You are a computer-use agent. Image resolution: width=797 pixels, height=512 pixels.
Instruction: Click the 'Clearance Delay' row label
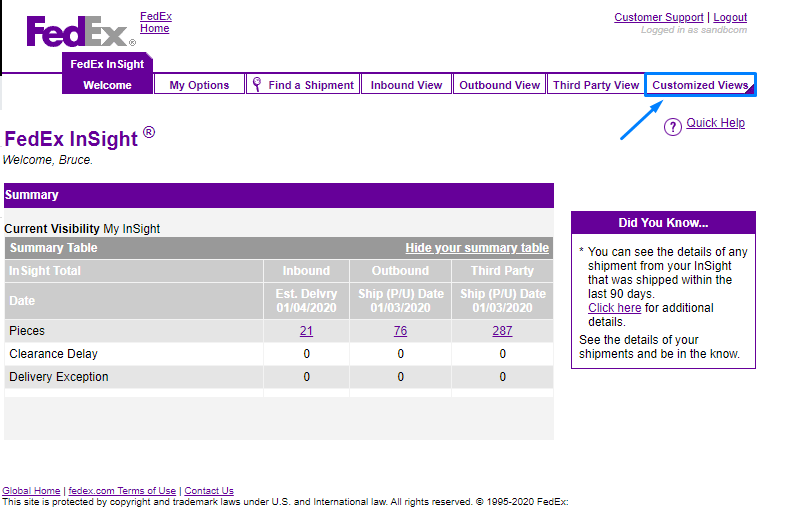(x=53, y=354)
